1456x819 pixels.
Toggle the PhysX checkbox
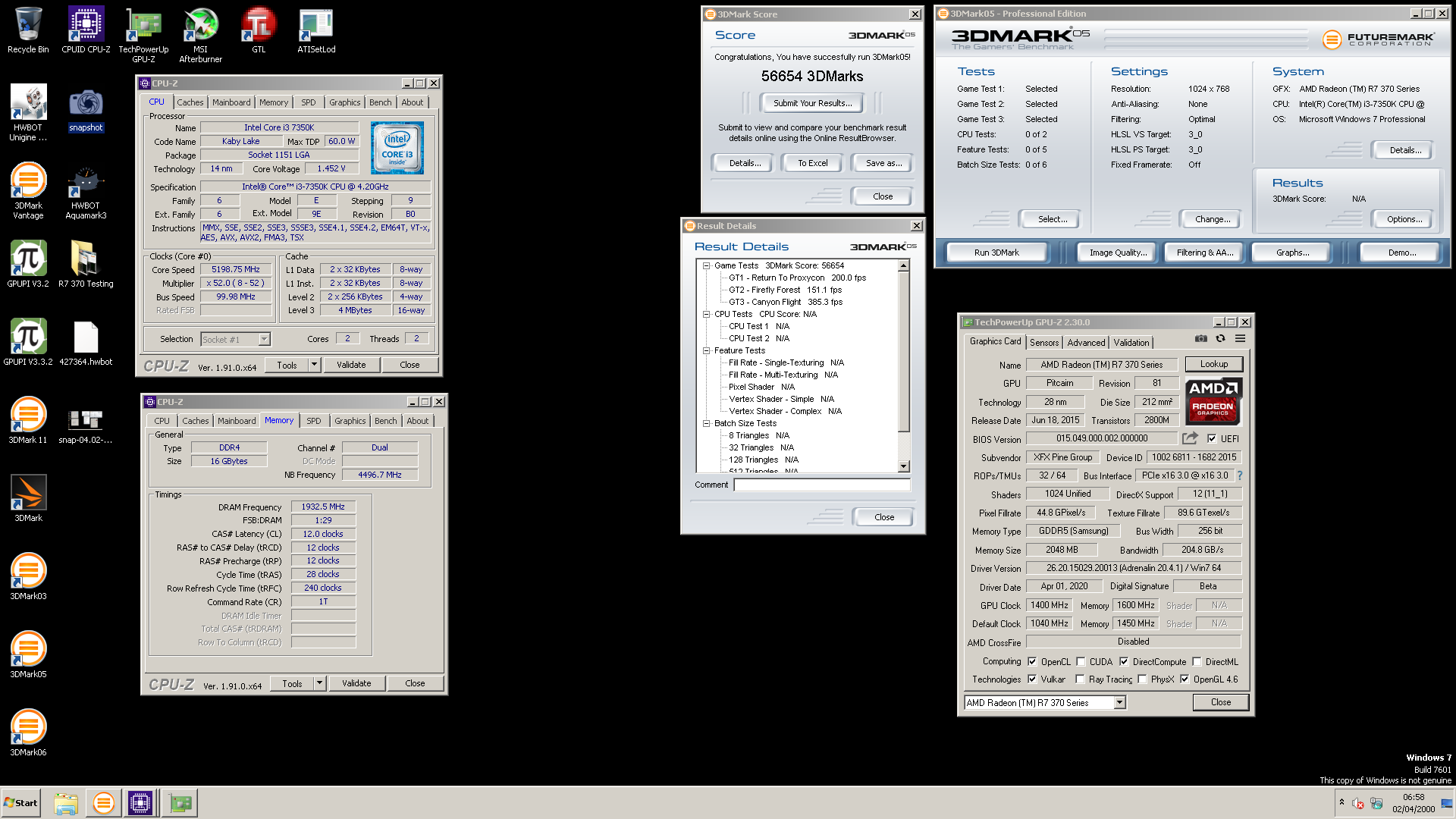coord(1142,679)
